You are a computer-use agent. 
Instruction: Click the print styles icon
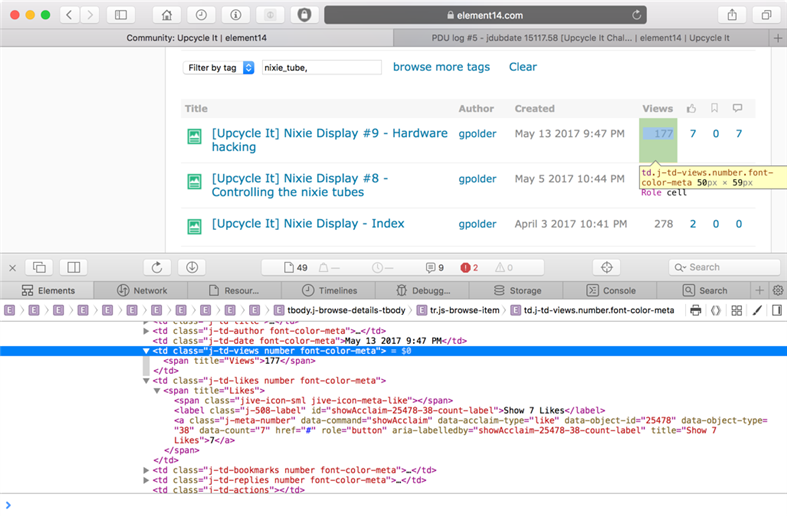coord(696,311)
